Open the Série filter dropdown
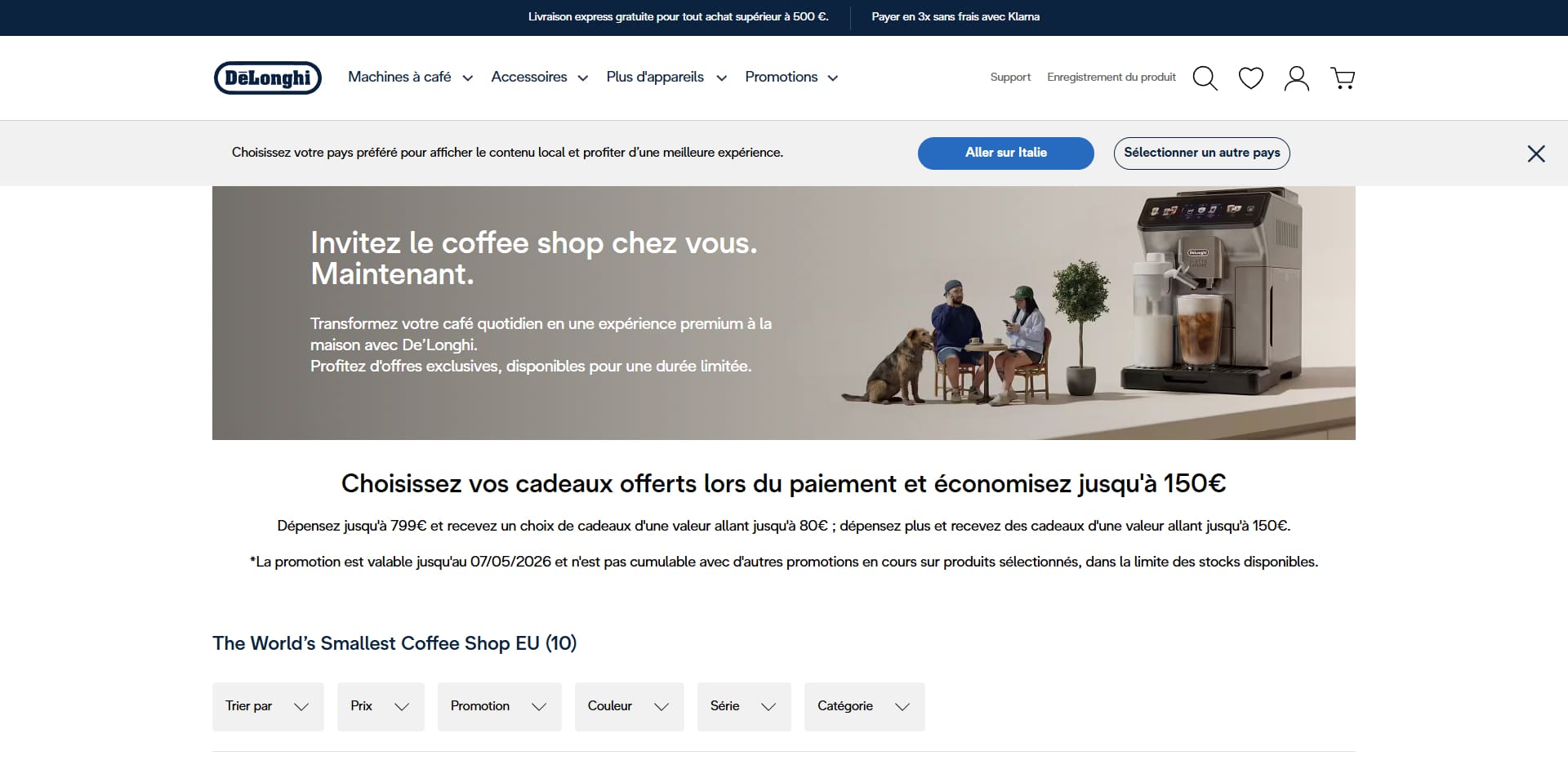 click(744, 706)
